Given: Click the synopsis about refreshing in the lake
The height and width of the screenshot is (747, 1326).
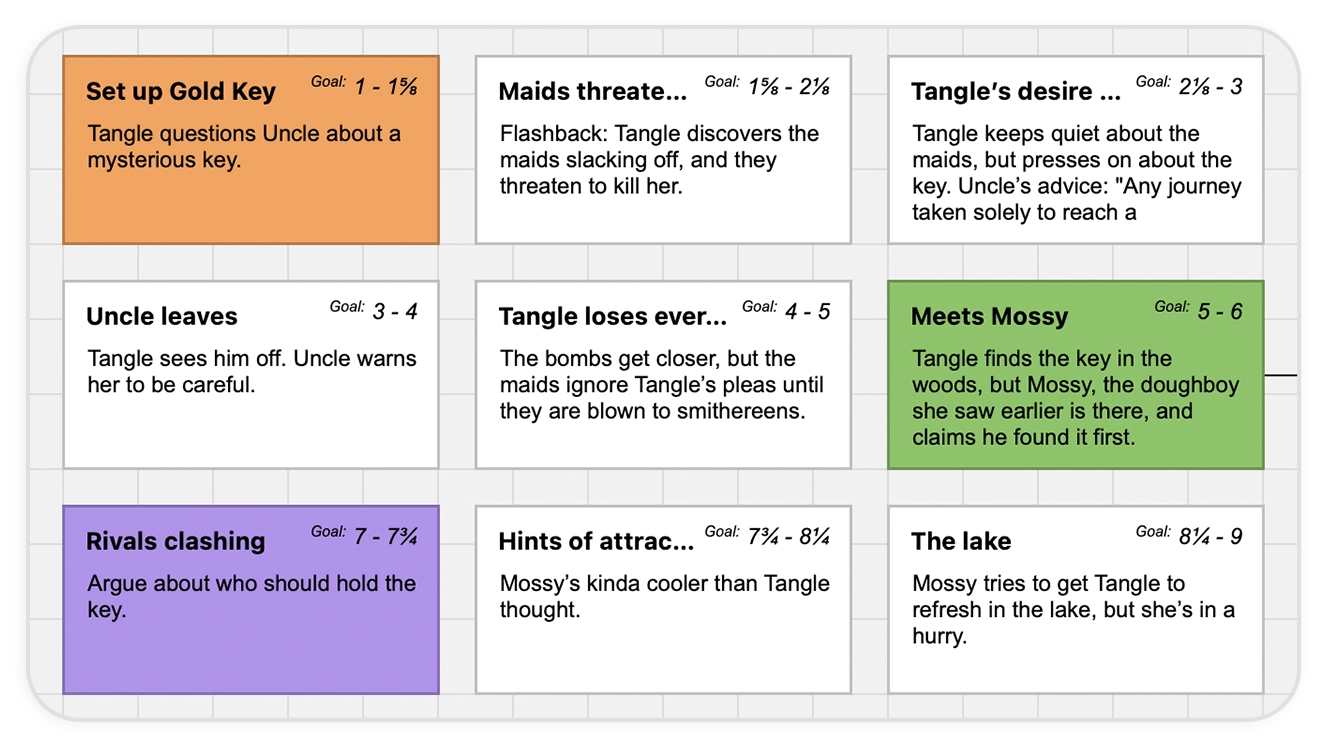Looking at the screenshot, I should coord(1073,609).
